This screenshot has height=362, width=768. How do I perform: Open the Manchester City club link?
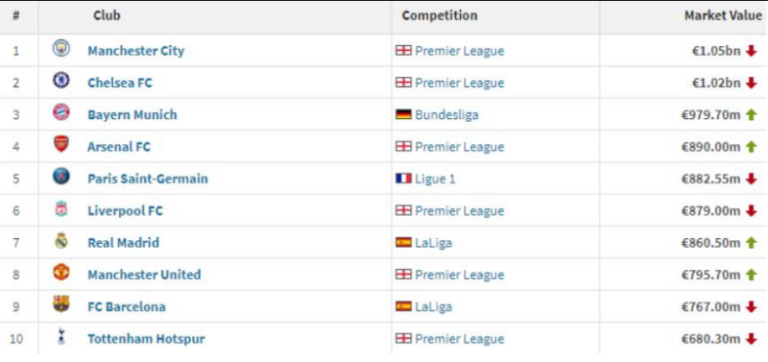click(x=136, y=51)
